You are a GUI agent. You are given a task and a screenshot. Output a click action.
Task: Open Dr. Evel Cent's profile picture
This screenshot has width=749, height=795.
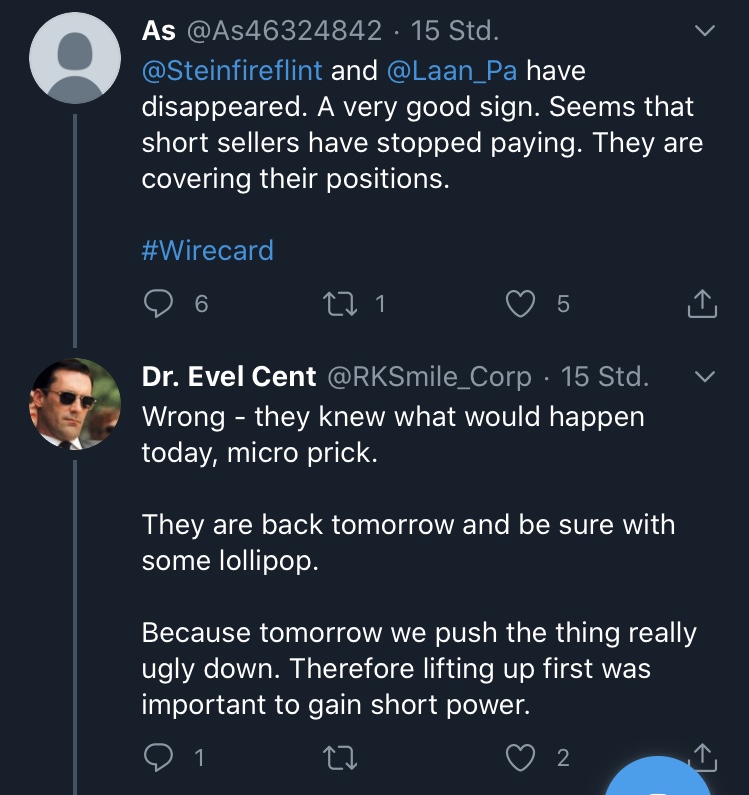(75, 404)
